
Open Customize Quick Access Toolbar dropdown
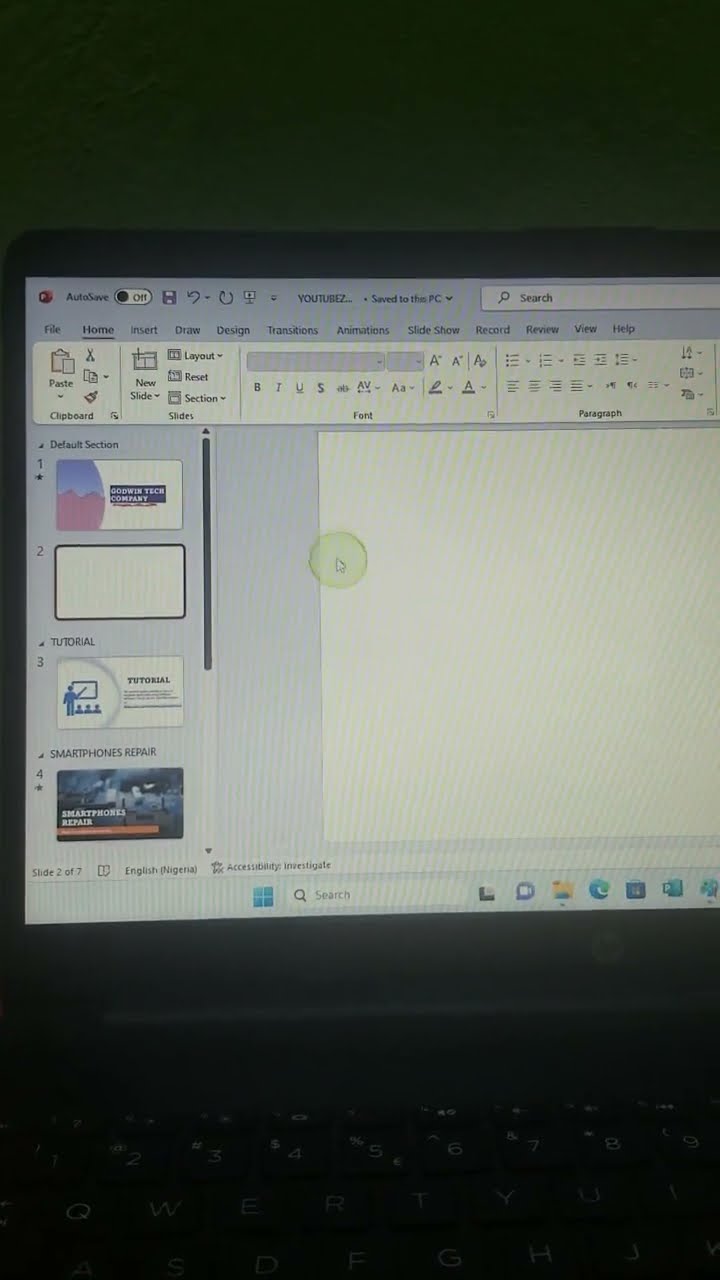pyautogui.click(x=273, y=298)
